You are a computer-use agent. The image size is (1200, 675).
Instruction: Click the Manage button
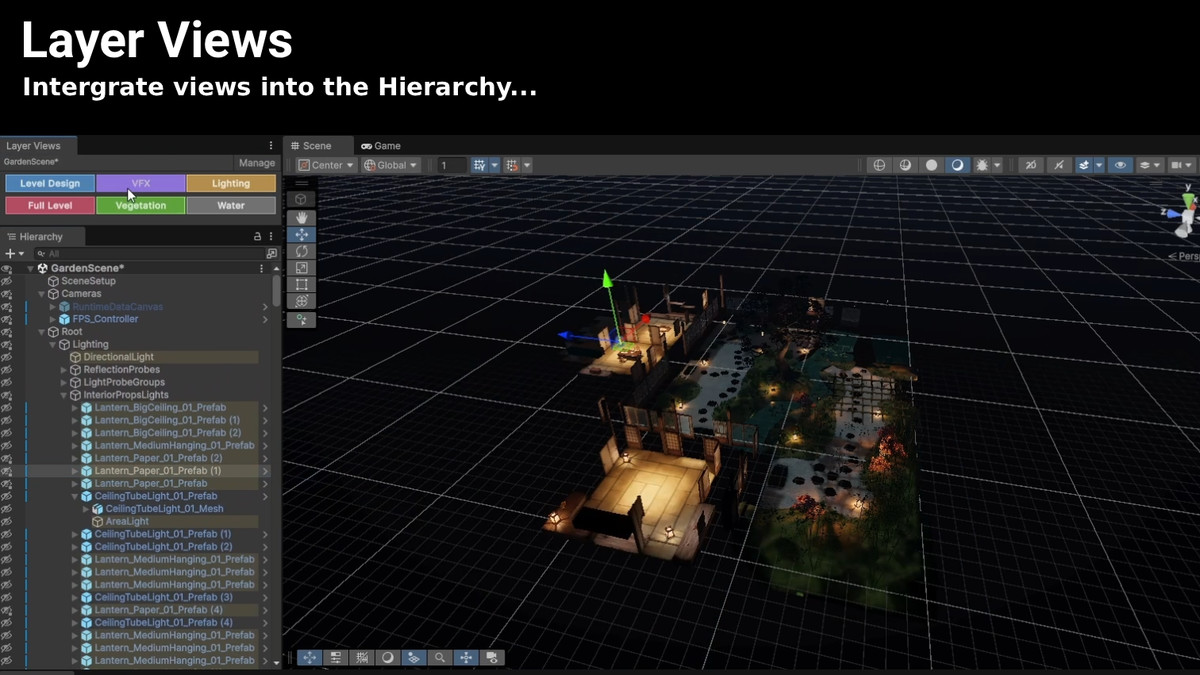coord(257,163)
